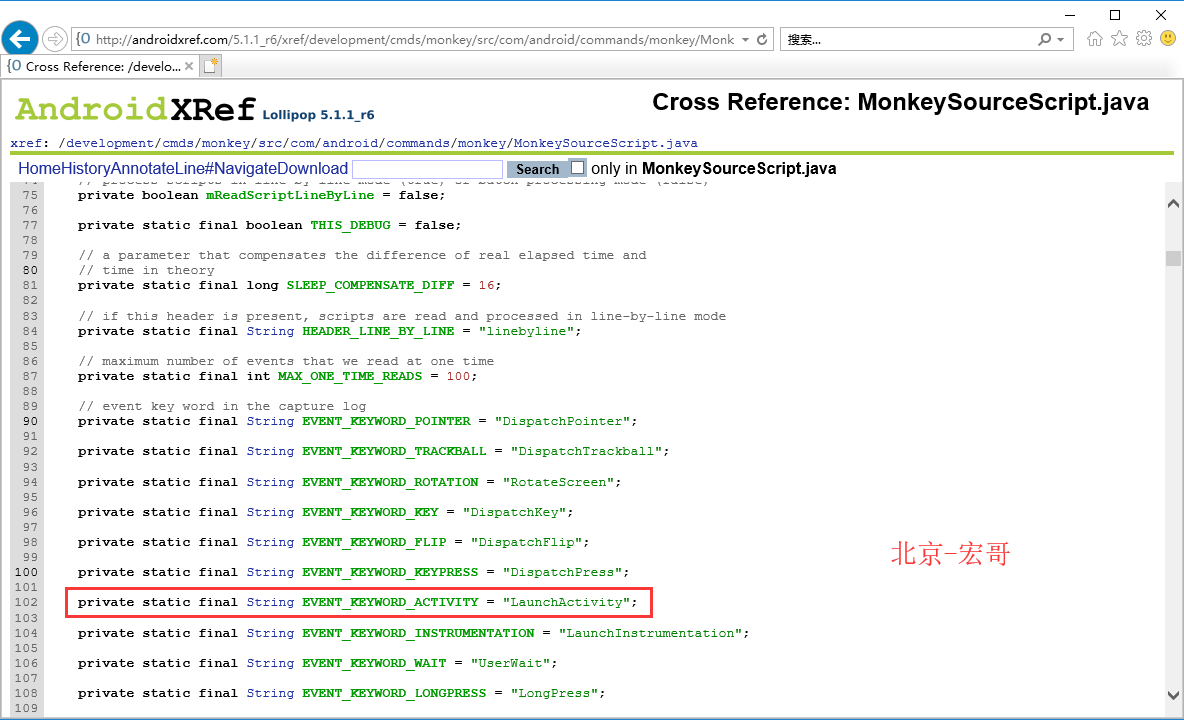
Task: Open the android path link
Action: pyautogui.click(x=350, y=143)
